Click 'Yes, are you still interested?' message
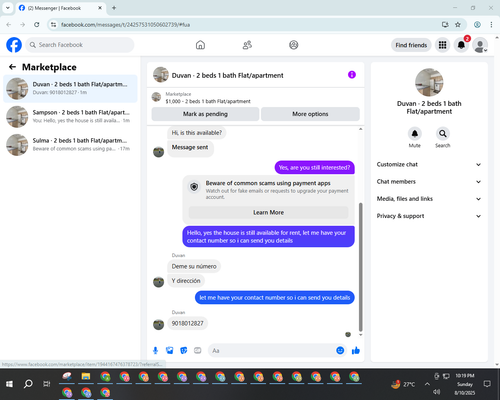Screen dimensions: 500x400 tap(314, 167)
